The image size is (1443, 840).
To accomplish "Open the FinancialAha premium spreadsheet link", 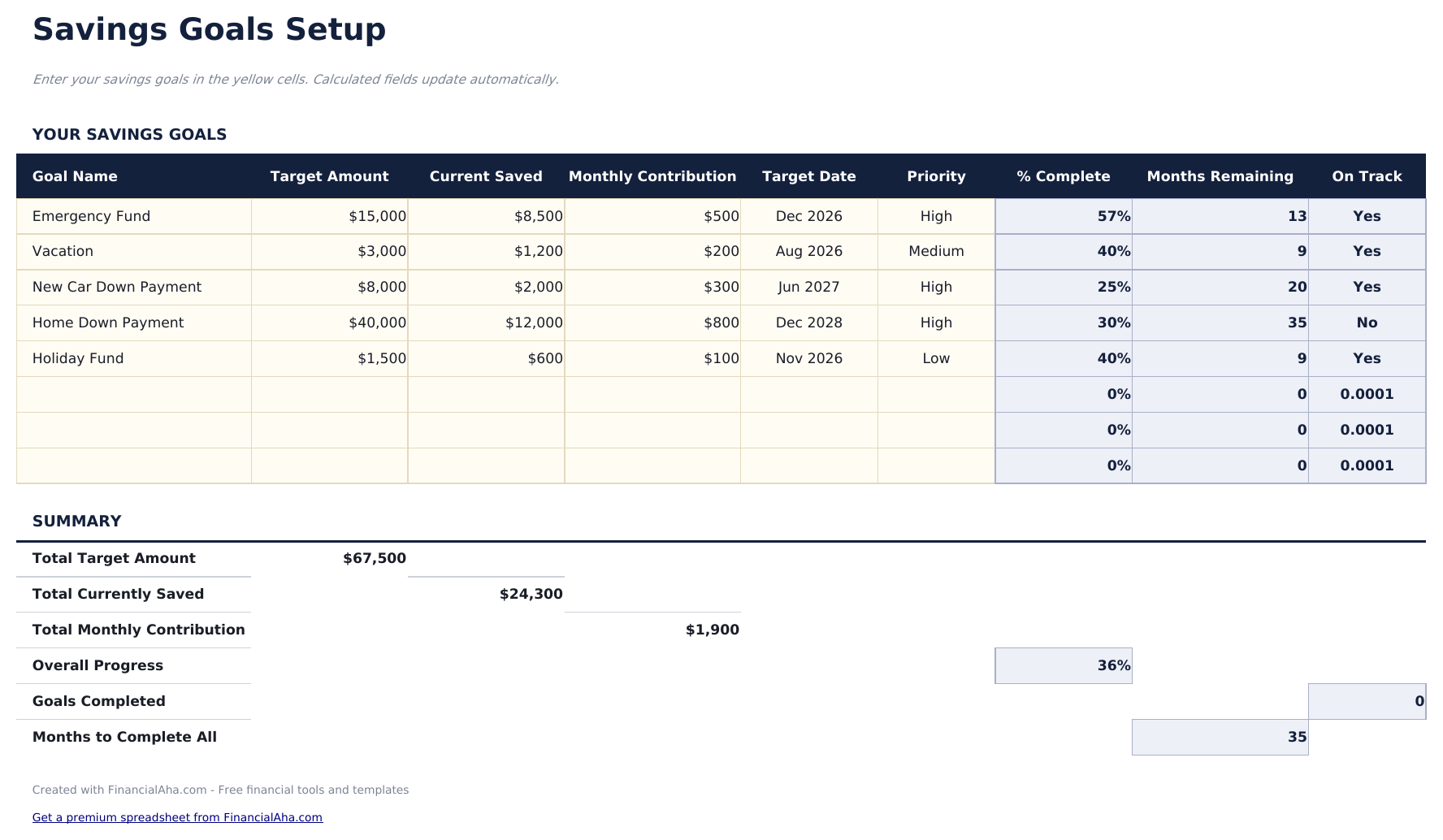I will point(177,817).
